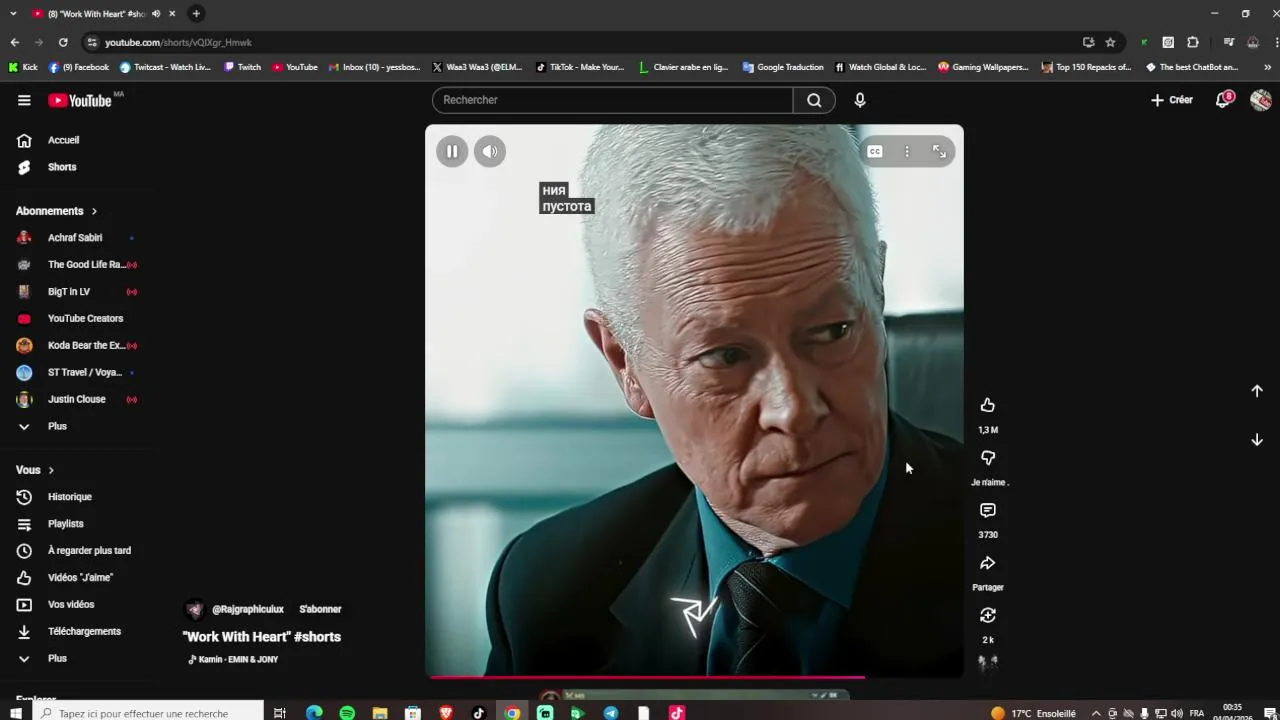Go to the previous short arrow
The width and height of the screenshot is (1280, 720).
(x=1257, y=391)
